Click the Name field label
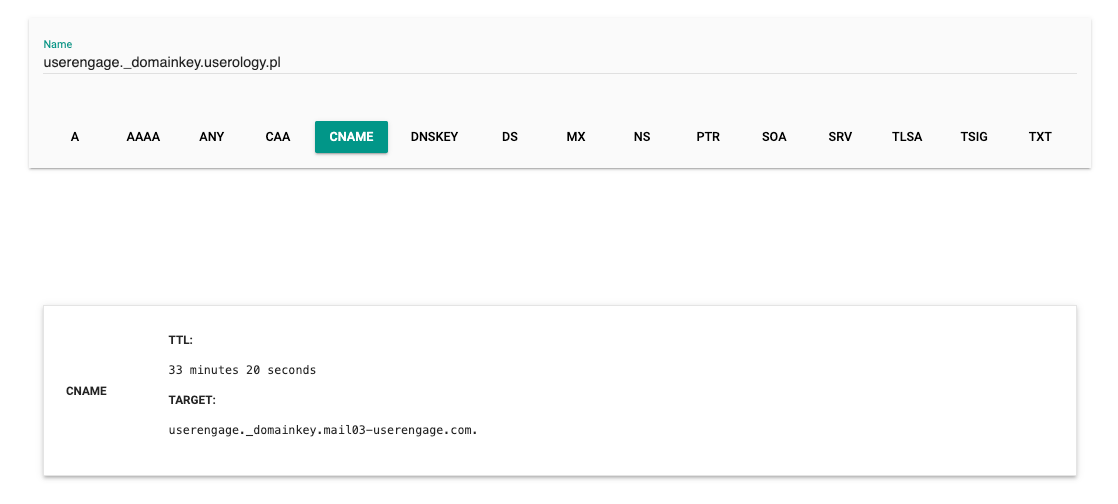1118x504 pixels. point(58,44)
